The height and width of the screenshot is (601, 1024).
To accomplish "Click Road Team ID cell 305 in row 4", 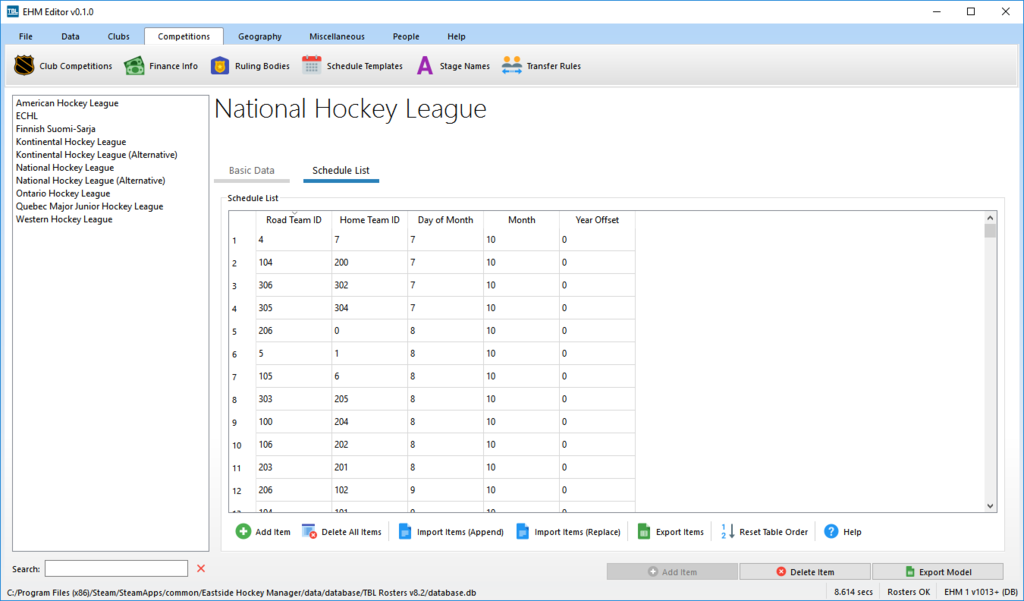I will [294, 308].
